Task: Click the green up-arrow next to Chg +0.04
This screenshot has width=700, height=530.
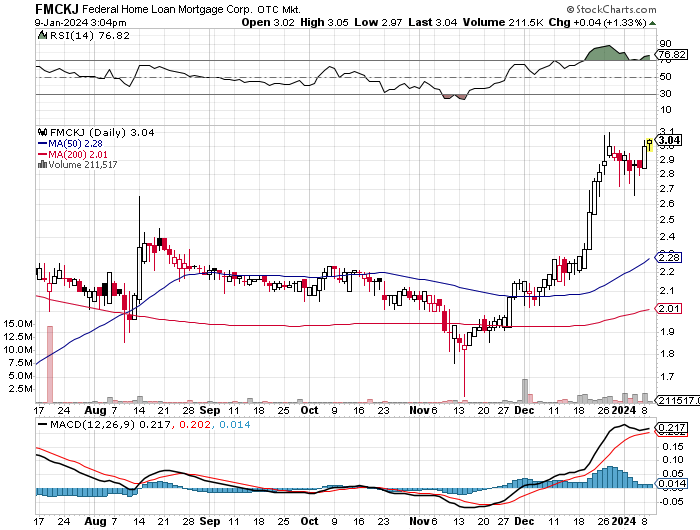Action: (x=652, y=23)
